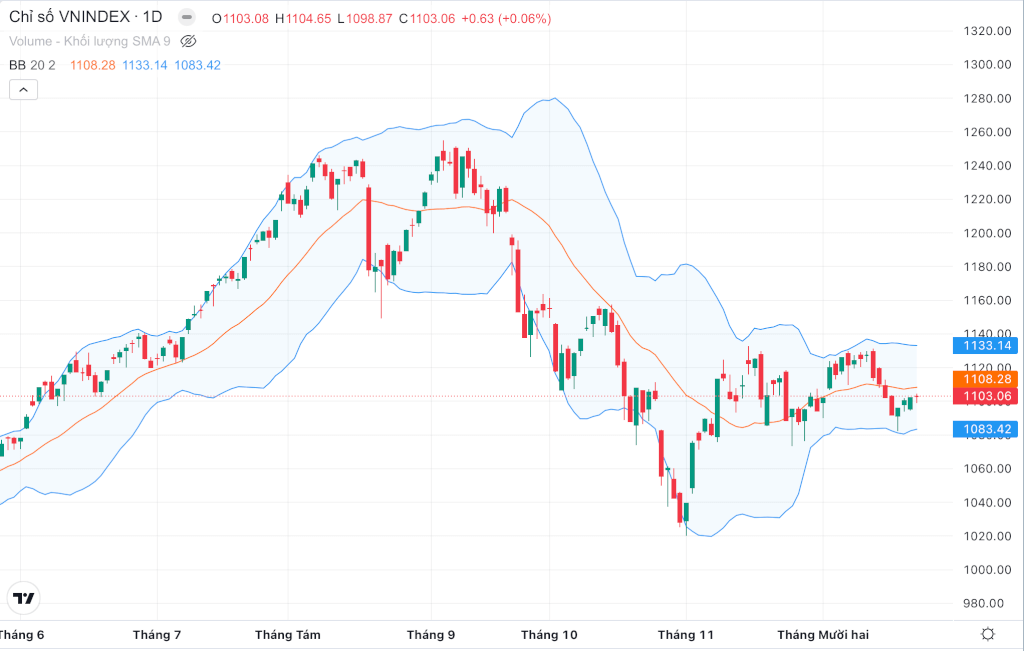Click the gray market status pill beside 1D
The image size is (1024, 651).
(x=187, y=17)
